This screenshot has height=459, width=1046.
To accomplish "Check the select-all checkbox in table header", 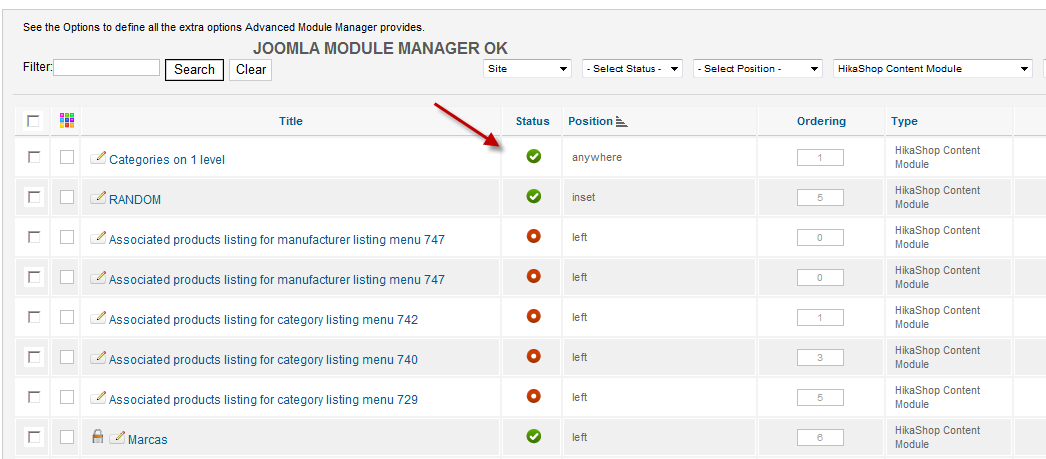I will 34,121.
